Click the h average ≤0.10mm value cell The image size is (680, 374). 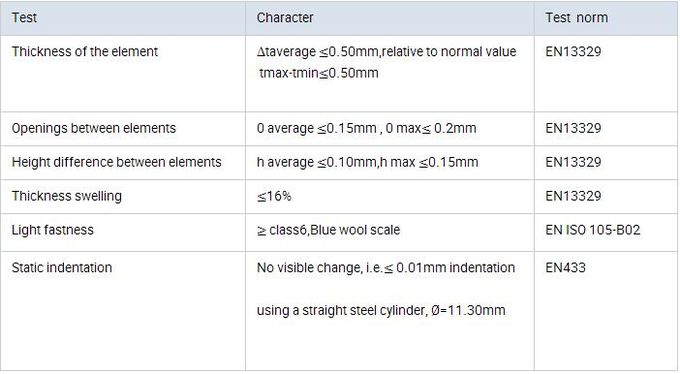pos(390,162)
